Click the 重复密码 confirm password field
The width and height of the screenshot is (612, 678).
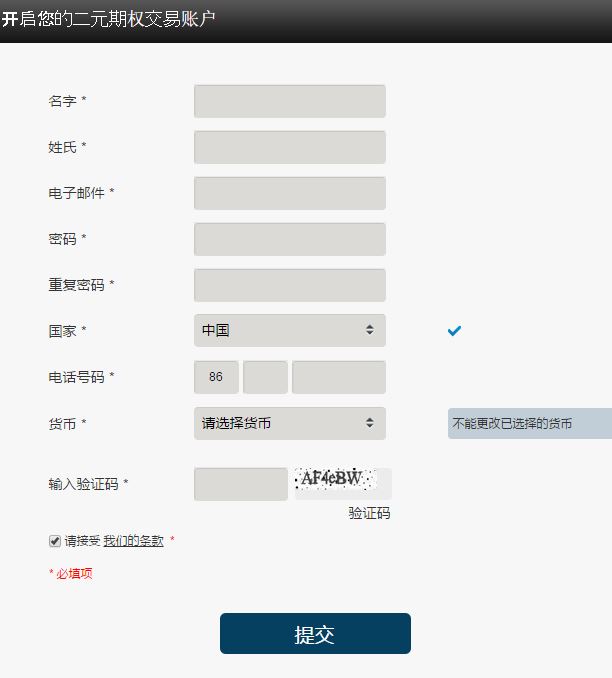[x=289, y=285]
